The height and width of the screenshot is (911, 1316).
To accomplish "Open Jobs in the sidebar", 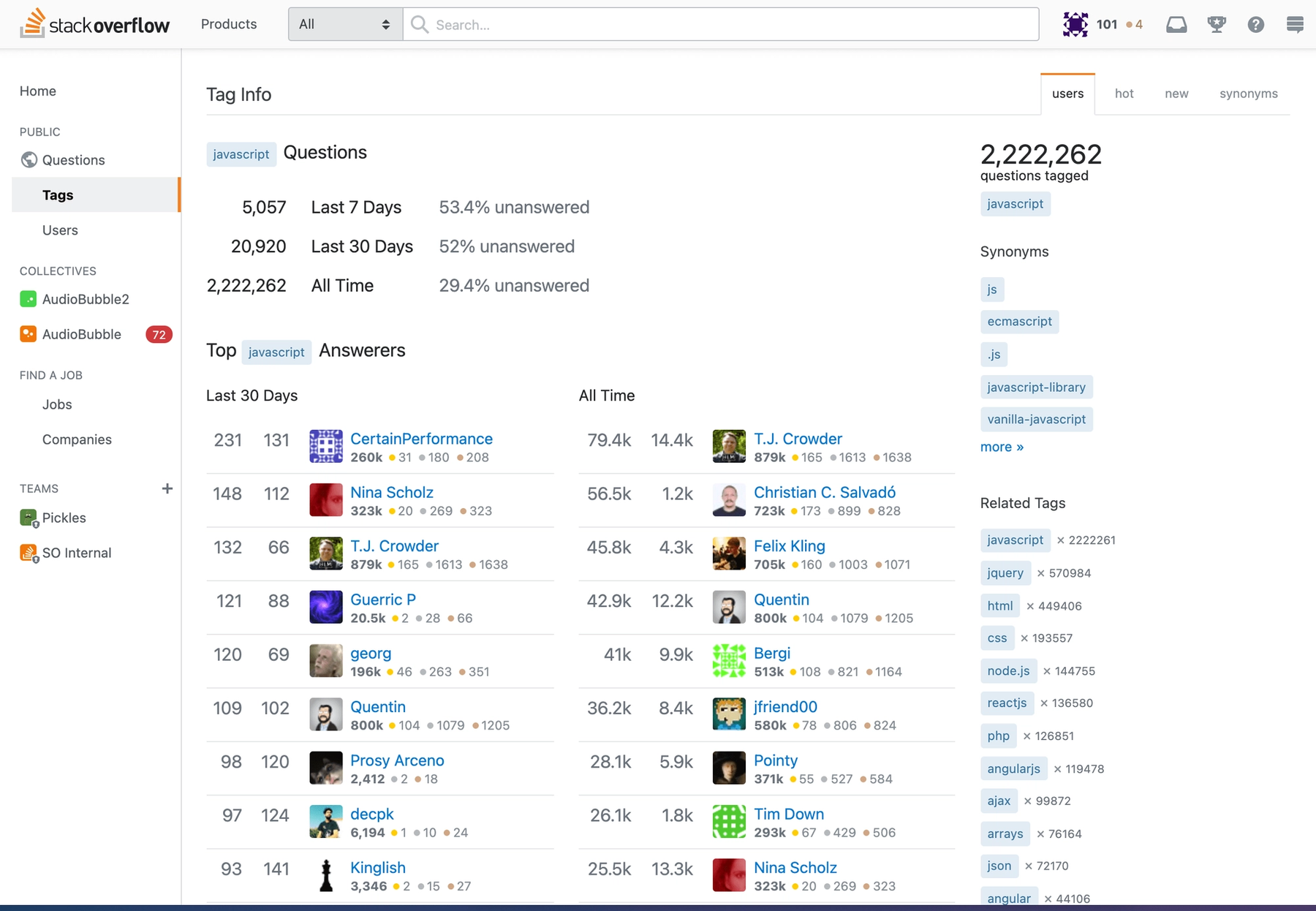I will (x=57, y=404).
